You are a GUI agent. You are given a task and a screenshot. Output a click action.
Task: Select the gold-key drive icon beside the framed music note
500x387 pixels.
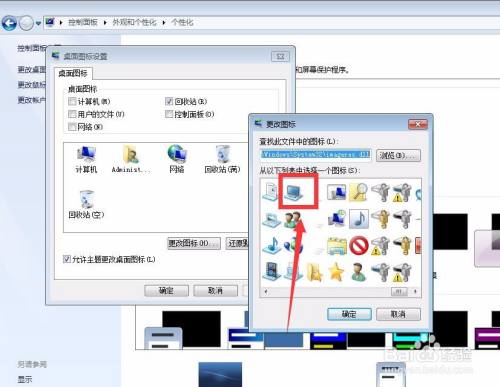tap(380, 219)
